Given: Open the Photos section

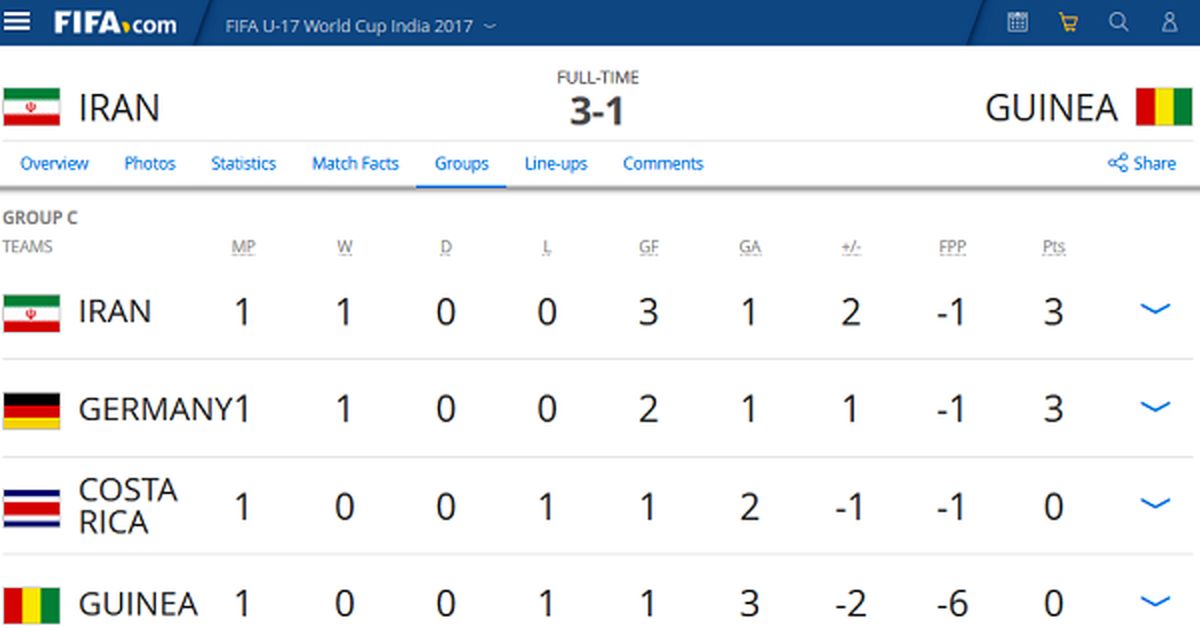Looking at the screenshot, I should click(x=150, y=163).
